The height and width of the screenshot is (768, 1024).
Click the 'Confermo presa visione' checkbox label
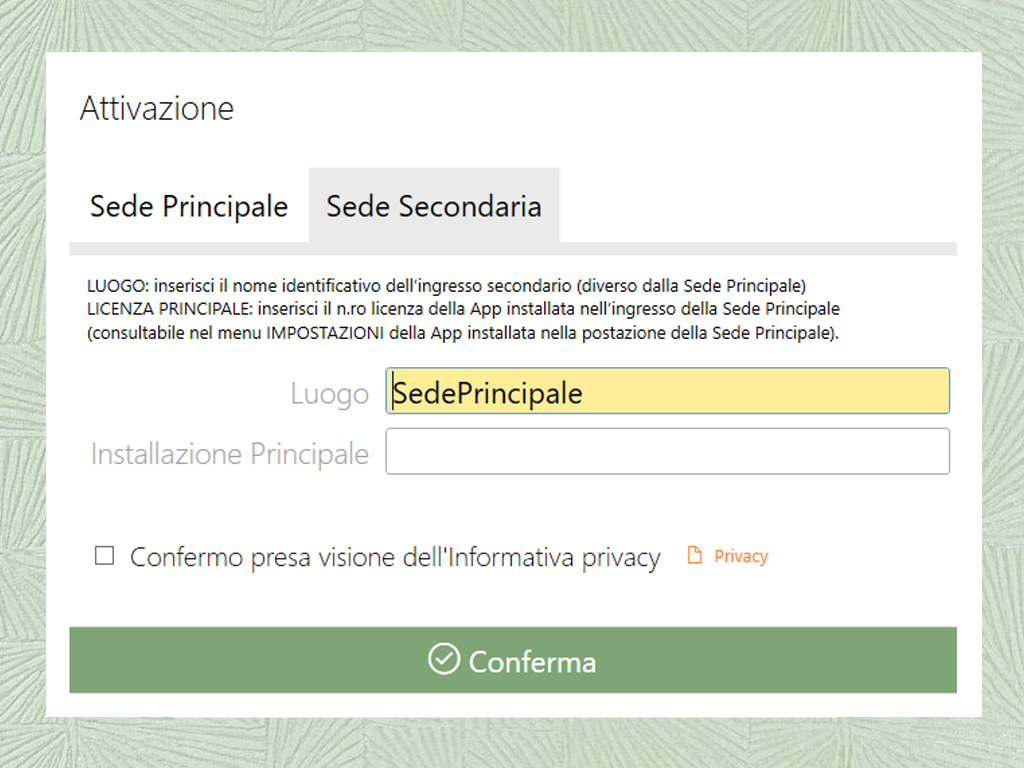pyautogui.click(x=395, y=557)
